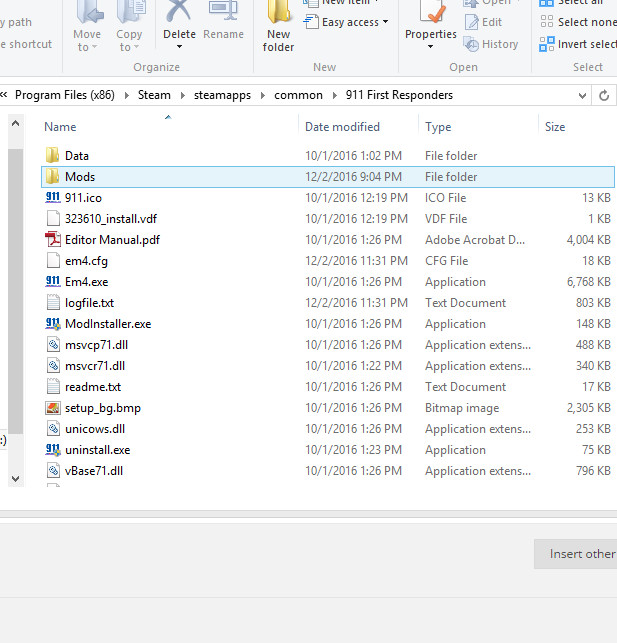This screenshot has width=617, height=643.
Task: Go to Program Files (x86) in breadcrumb
Action: pyautogui.click(x=65, y=95)
